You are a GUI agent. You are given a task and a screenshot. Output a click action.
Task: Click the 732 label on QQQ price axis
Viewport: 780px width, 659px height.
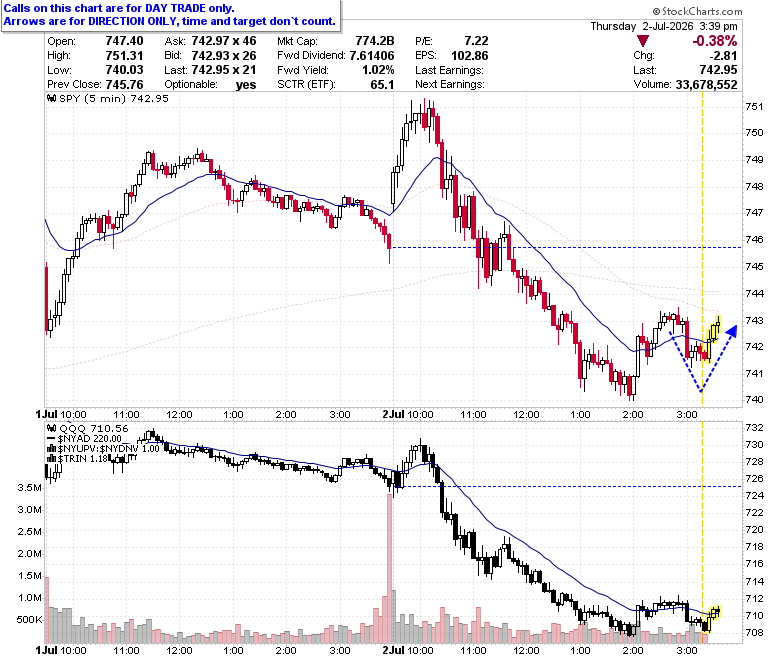(754, 428)
